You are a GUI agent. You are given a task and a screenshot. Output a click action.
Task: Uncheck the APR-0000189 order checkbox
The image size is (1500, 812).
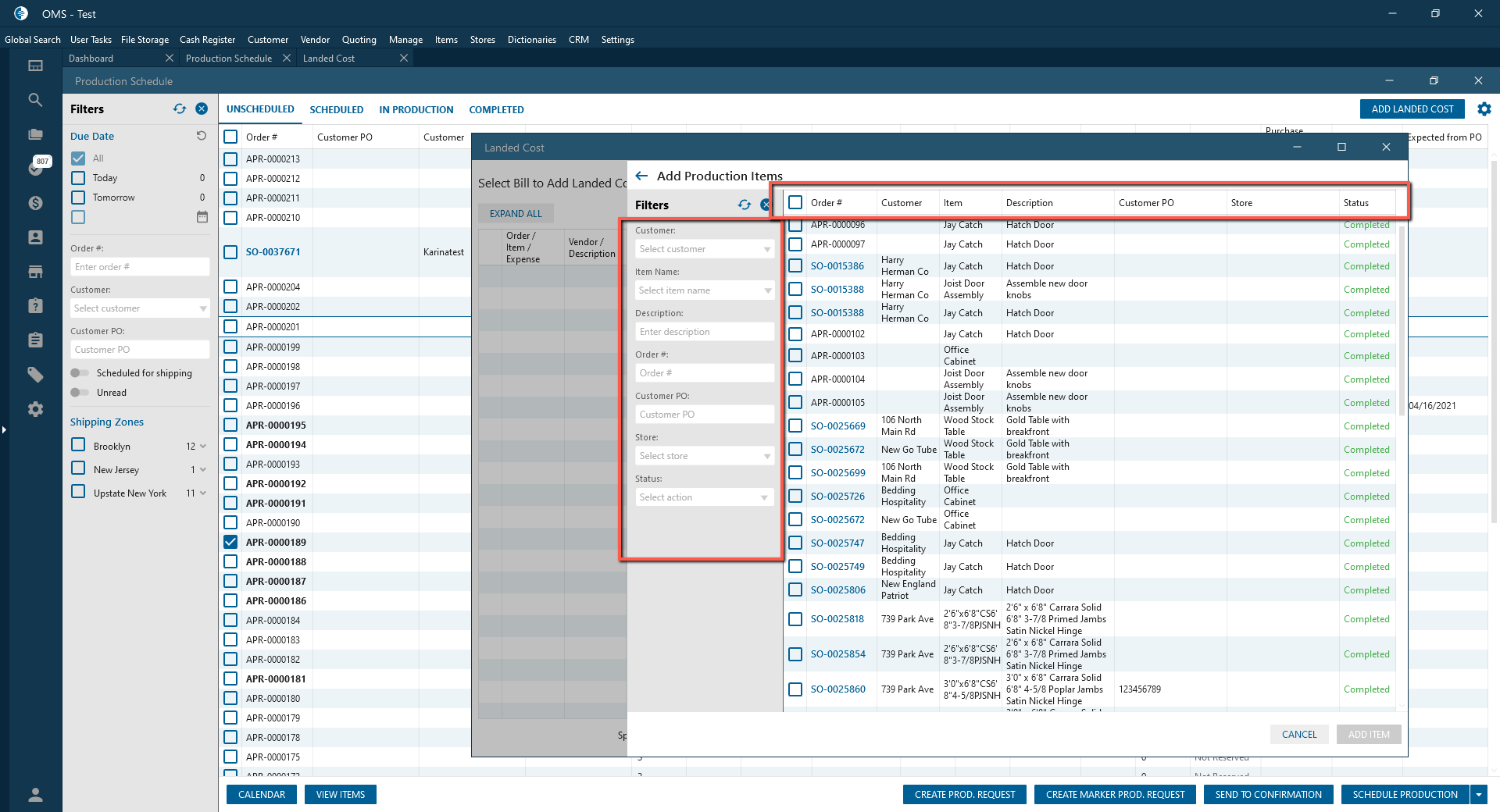(x=230, y=542)
